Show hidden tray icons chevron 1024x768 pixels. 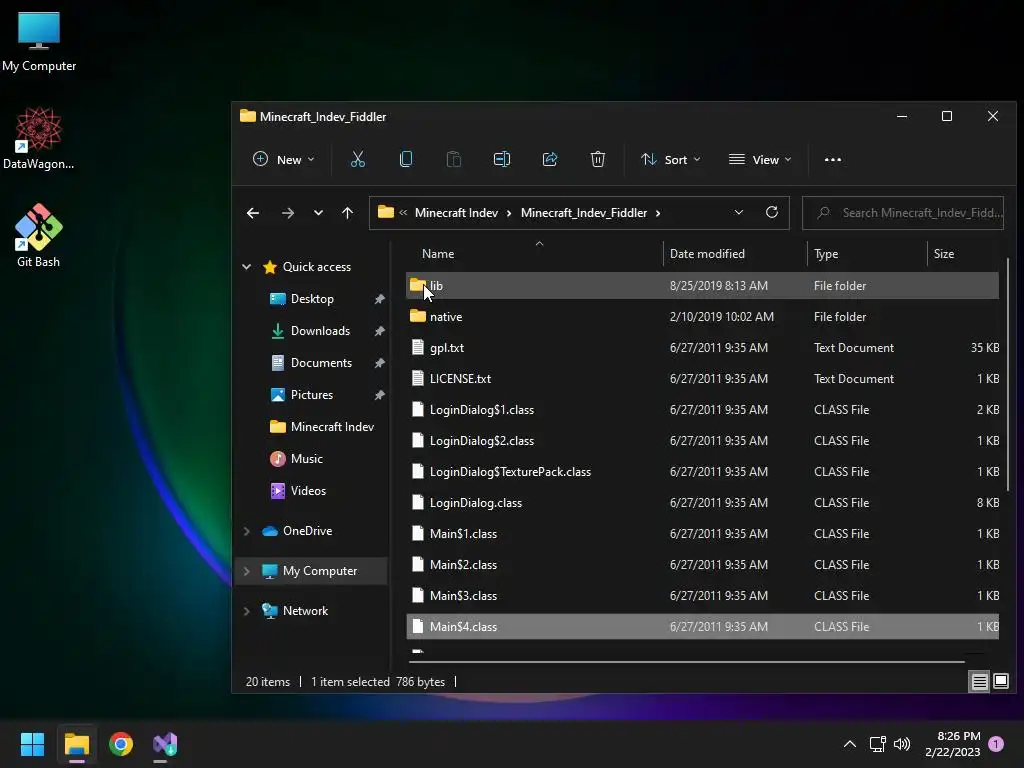click(x=850, y=744)
